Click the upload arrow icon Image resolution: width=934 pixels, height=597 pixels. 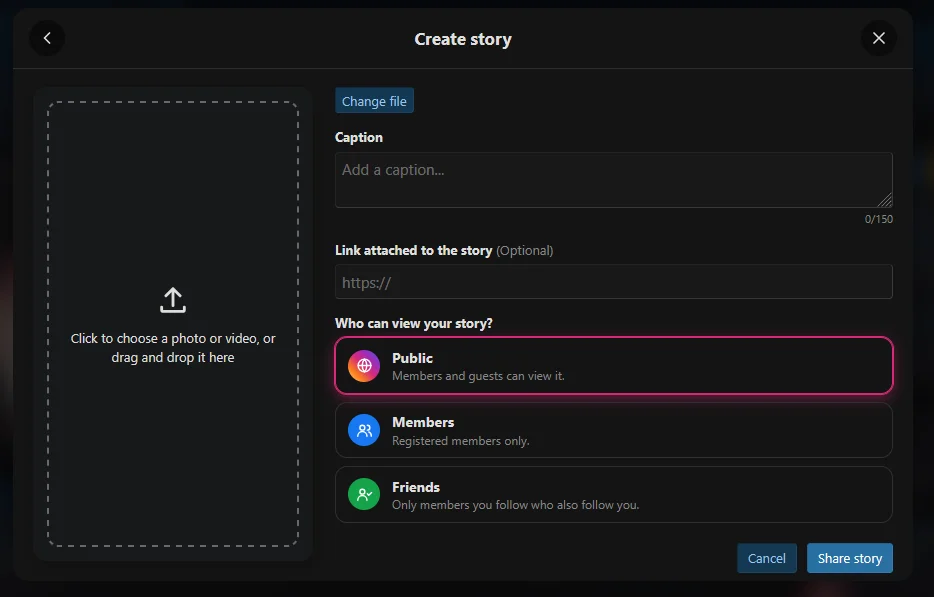pyautogui.click(x=173, y=300)
